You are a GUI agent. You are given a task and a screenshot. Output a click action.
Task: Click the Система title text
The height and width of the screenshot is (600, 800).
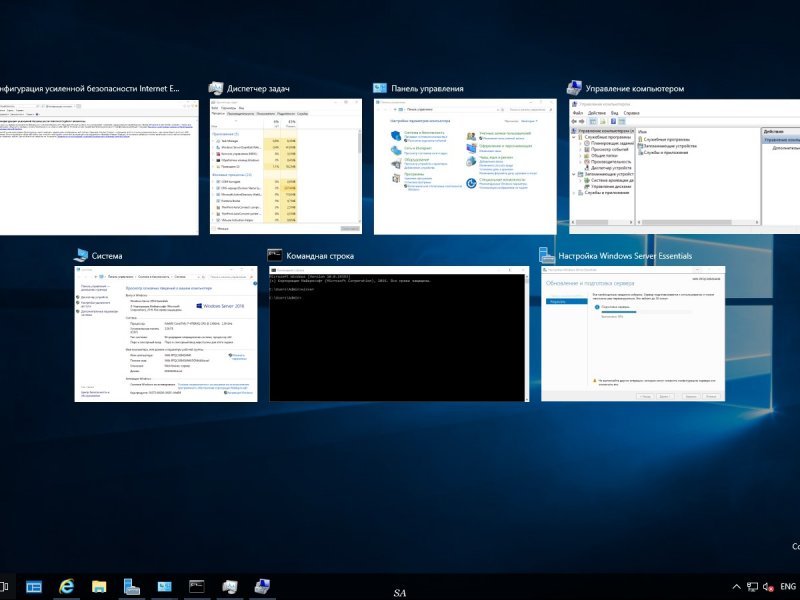point(107,256)
